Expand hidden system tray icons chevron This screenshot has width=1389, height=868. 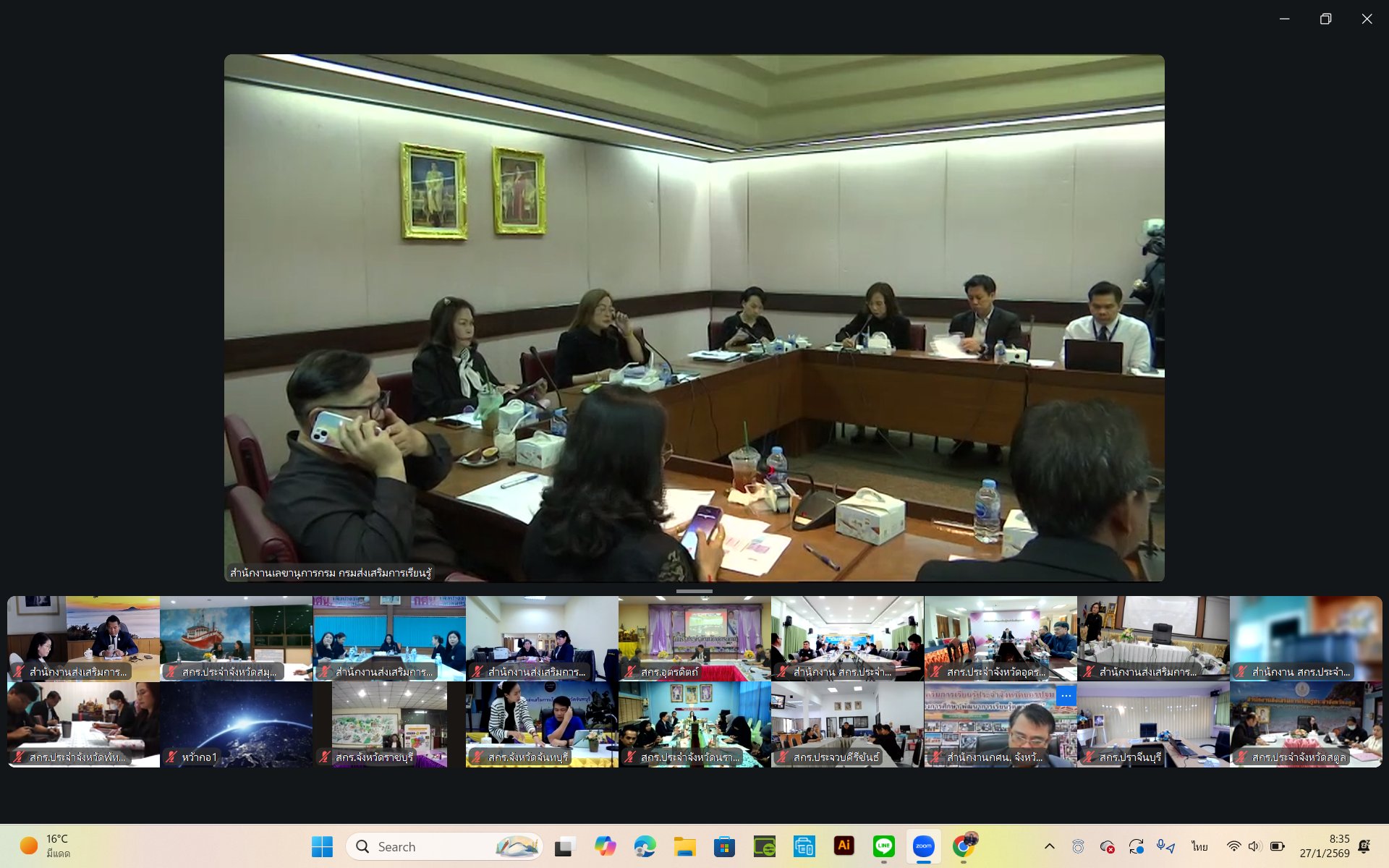tap(1049, 846)
